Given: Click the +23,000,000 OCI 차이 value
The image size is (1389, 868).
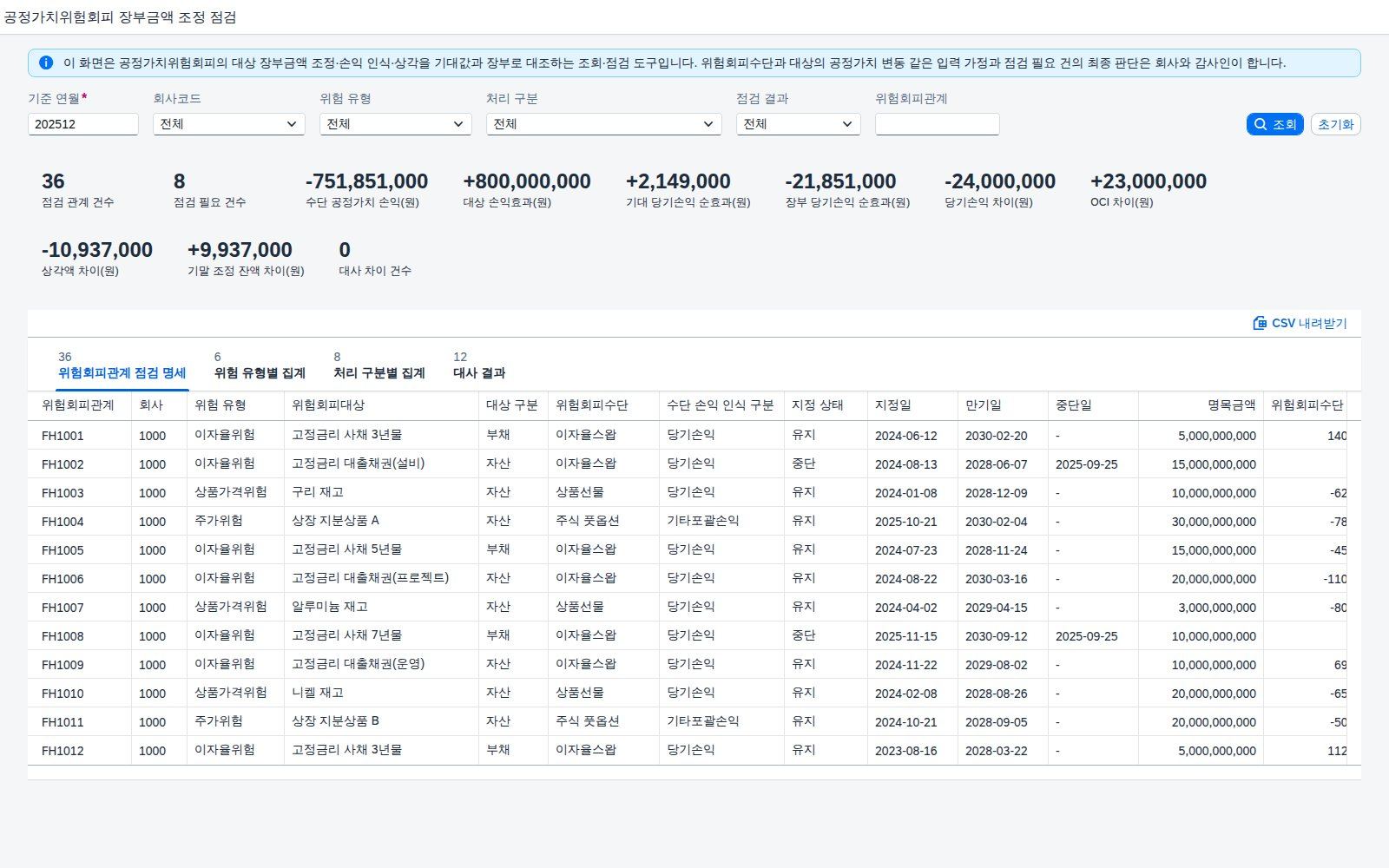Looking at the screenshot, I should click(1149, 181).
